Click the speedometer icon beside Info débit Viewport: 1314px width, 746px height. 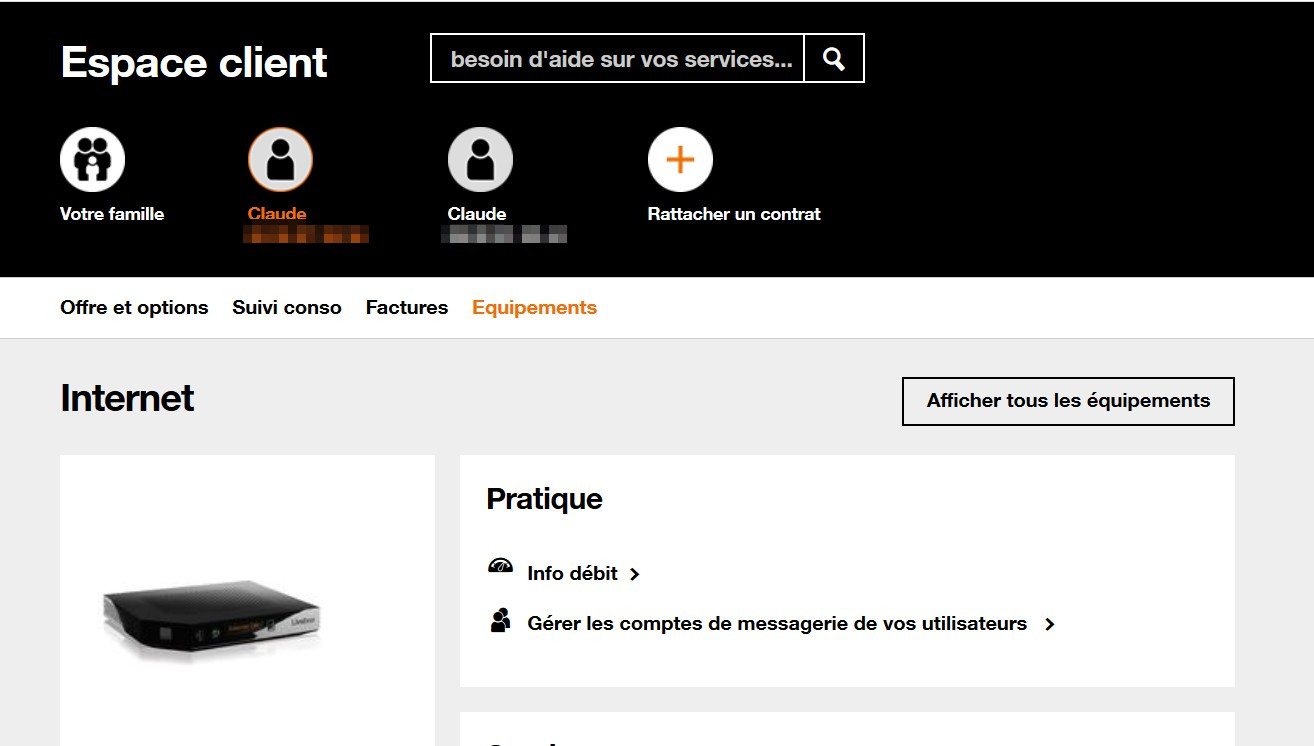coord(500,567)
